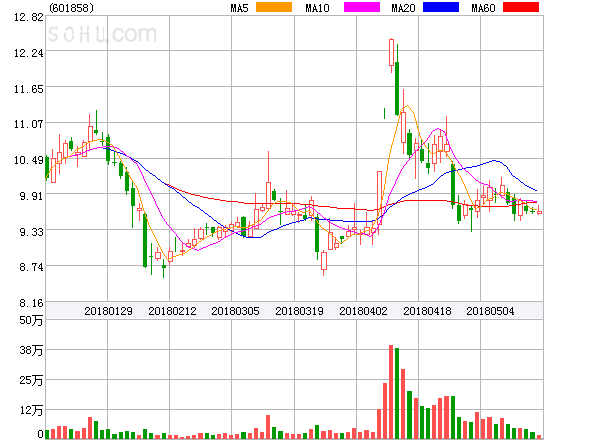Click the magenta MA10 legend swatch
600x440 pixels.
click(362, 7)
